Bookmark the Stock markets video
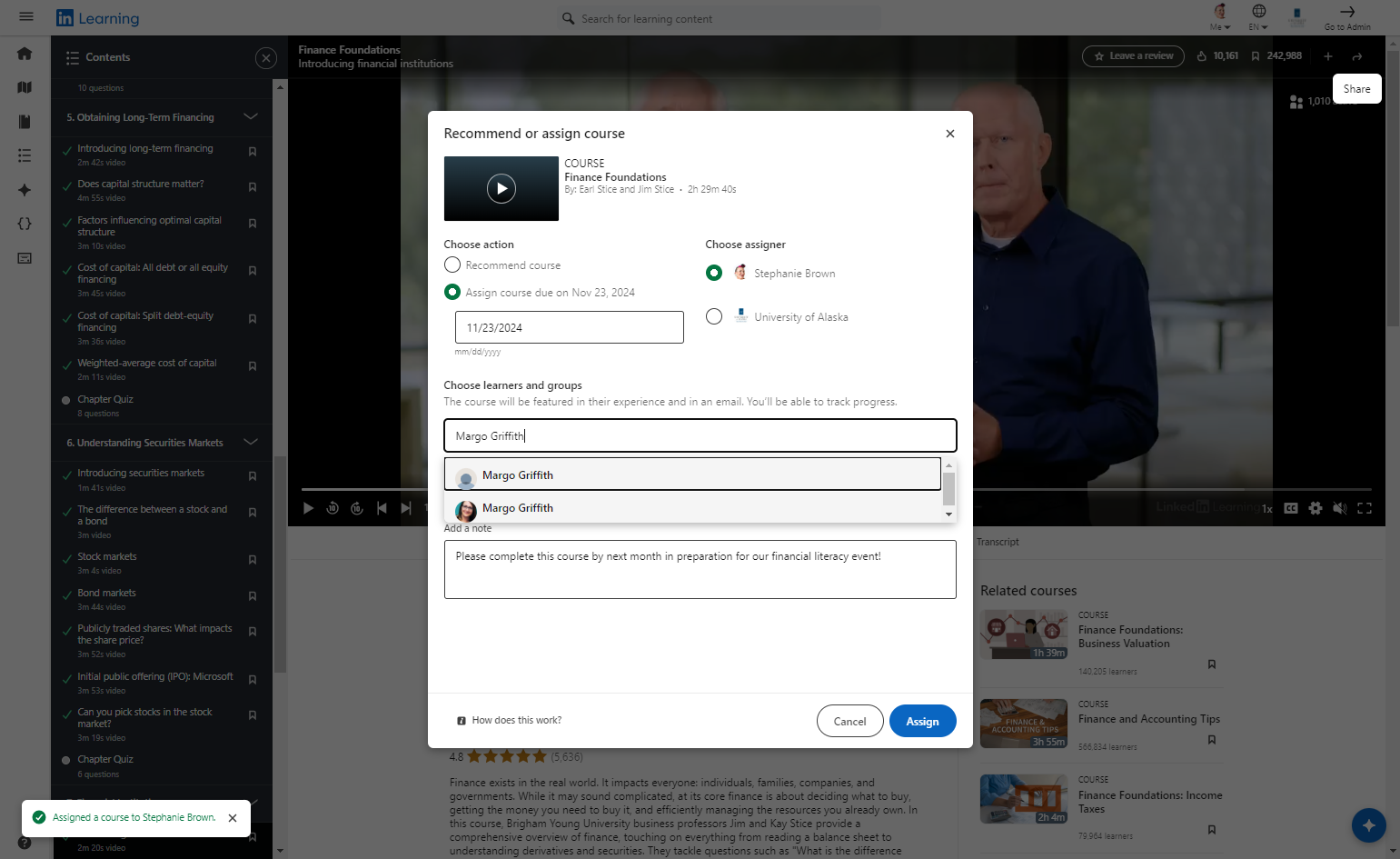Viewport: 1400px width, 859px height. (x=253, y=560)
